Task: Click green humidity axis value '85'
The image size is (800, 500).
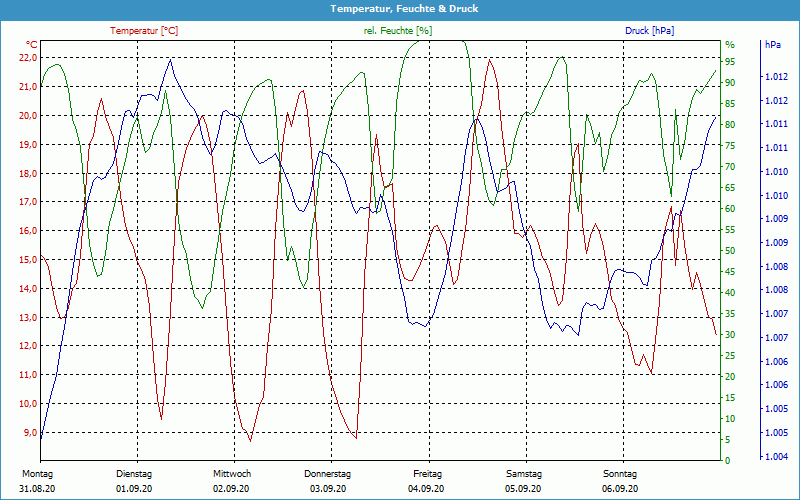Action: tap(730, 104)
